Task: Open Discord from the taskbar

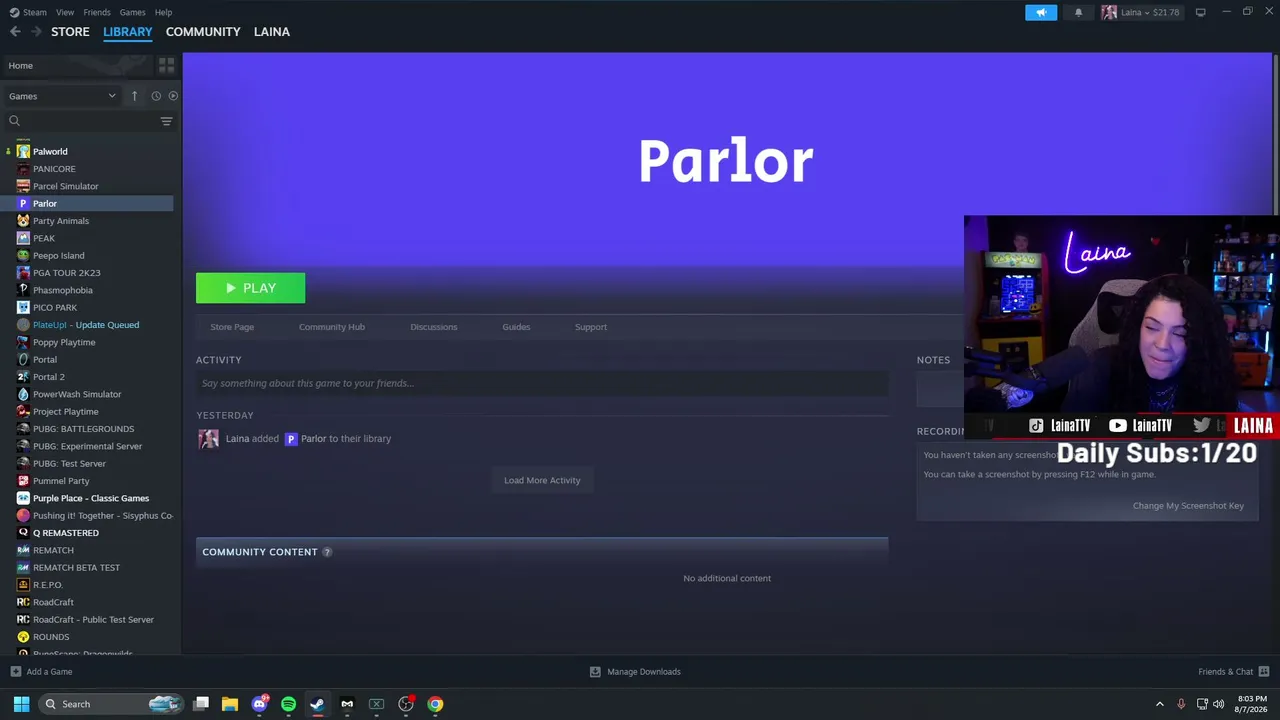Action: point(260,704)
